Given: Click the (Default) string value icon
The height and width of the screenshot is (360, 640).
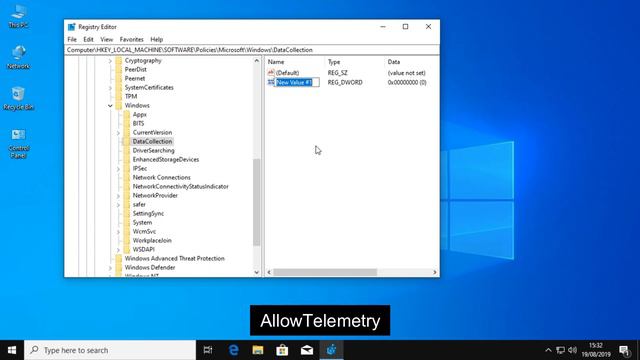Looking at the screenshot, I should point(271,73).
